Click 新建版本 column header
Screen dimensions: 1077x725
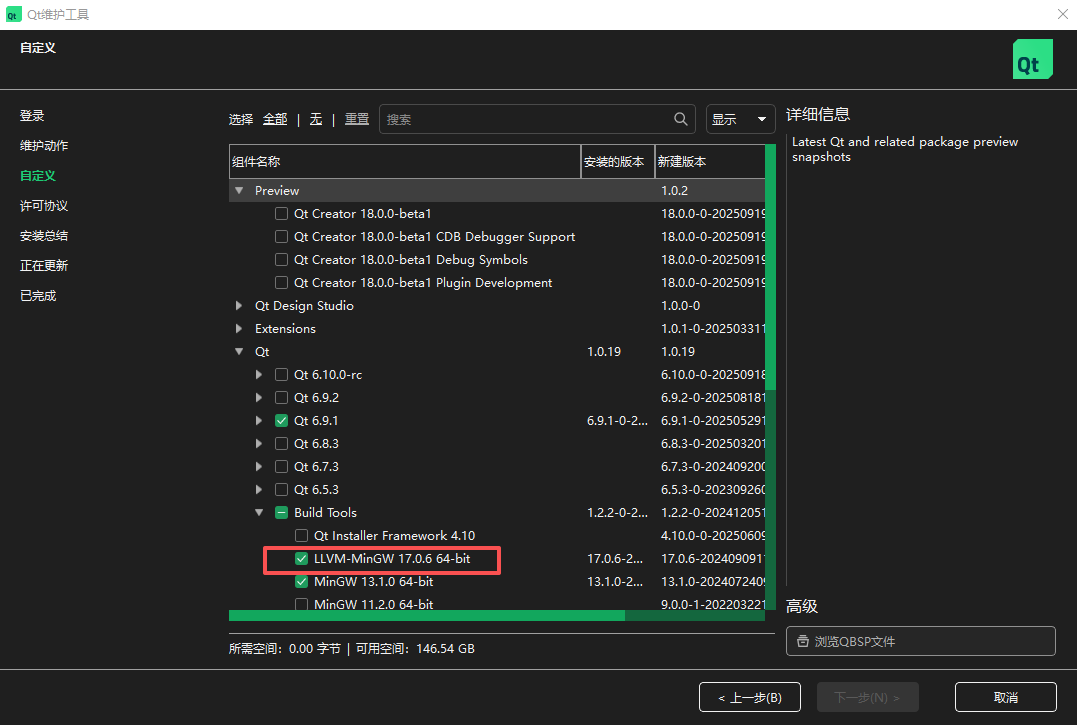[x=710, y=161]
